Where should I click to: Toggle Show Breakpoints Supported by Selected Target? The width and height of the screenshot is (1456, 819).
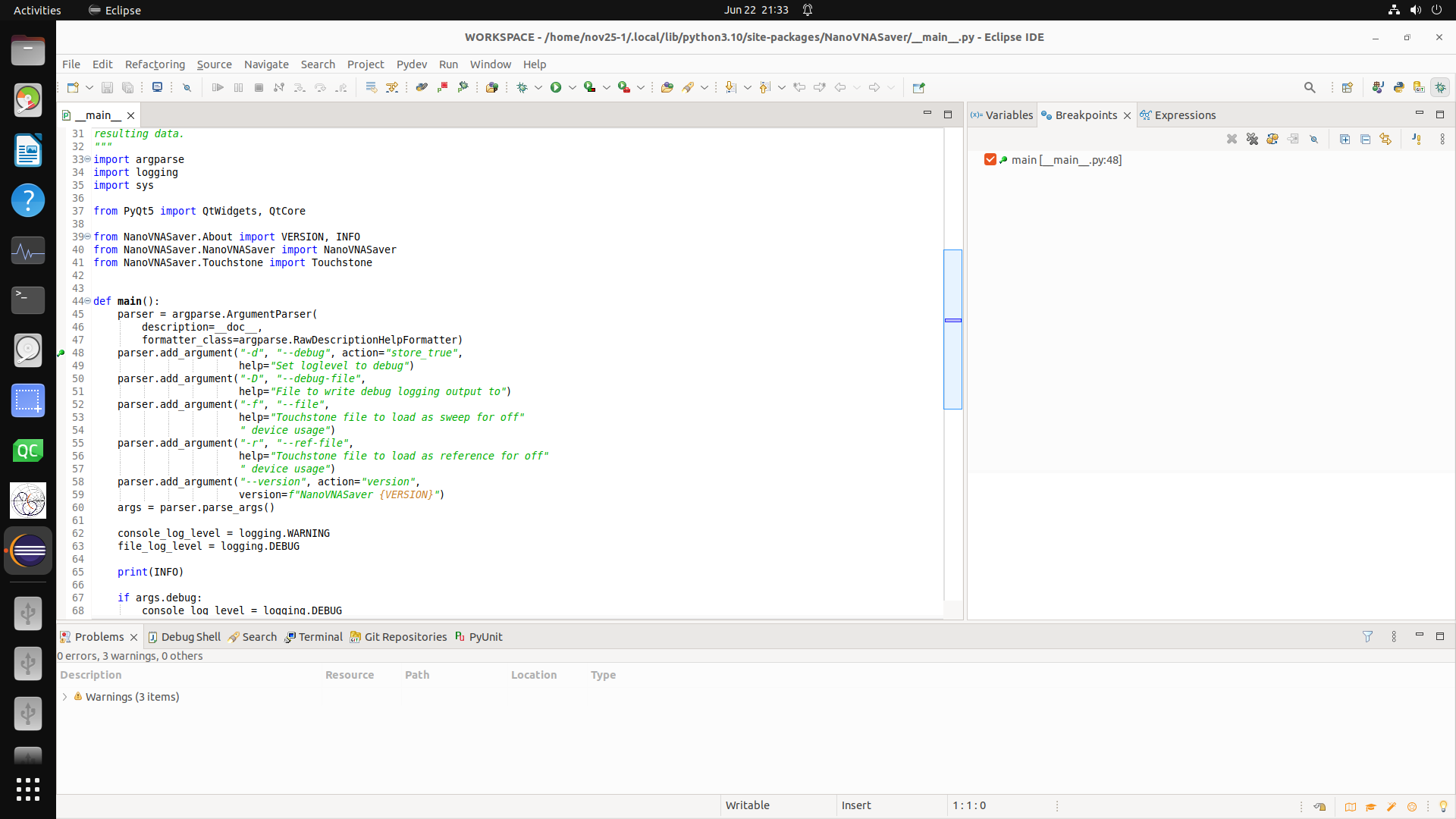coord(1272,140)
